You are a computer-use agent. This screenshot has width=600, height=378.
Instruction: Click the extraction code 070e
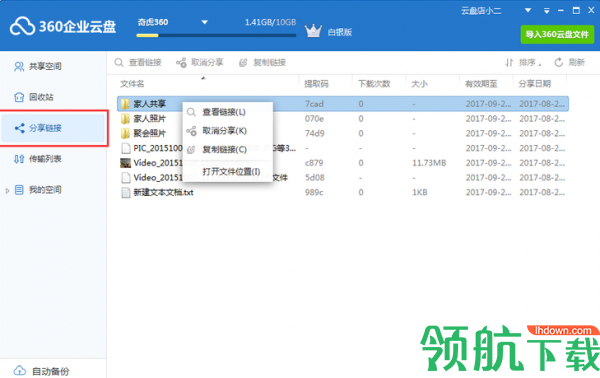point(314,119)
